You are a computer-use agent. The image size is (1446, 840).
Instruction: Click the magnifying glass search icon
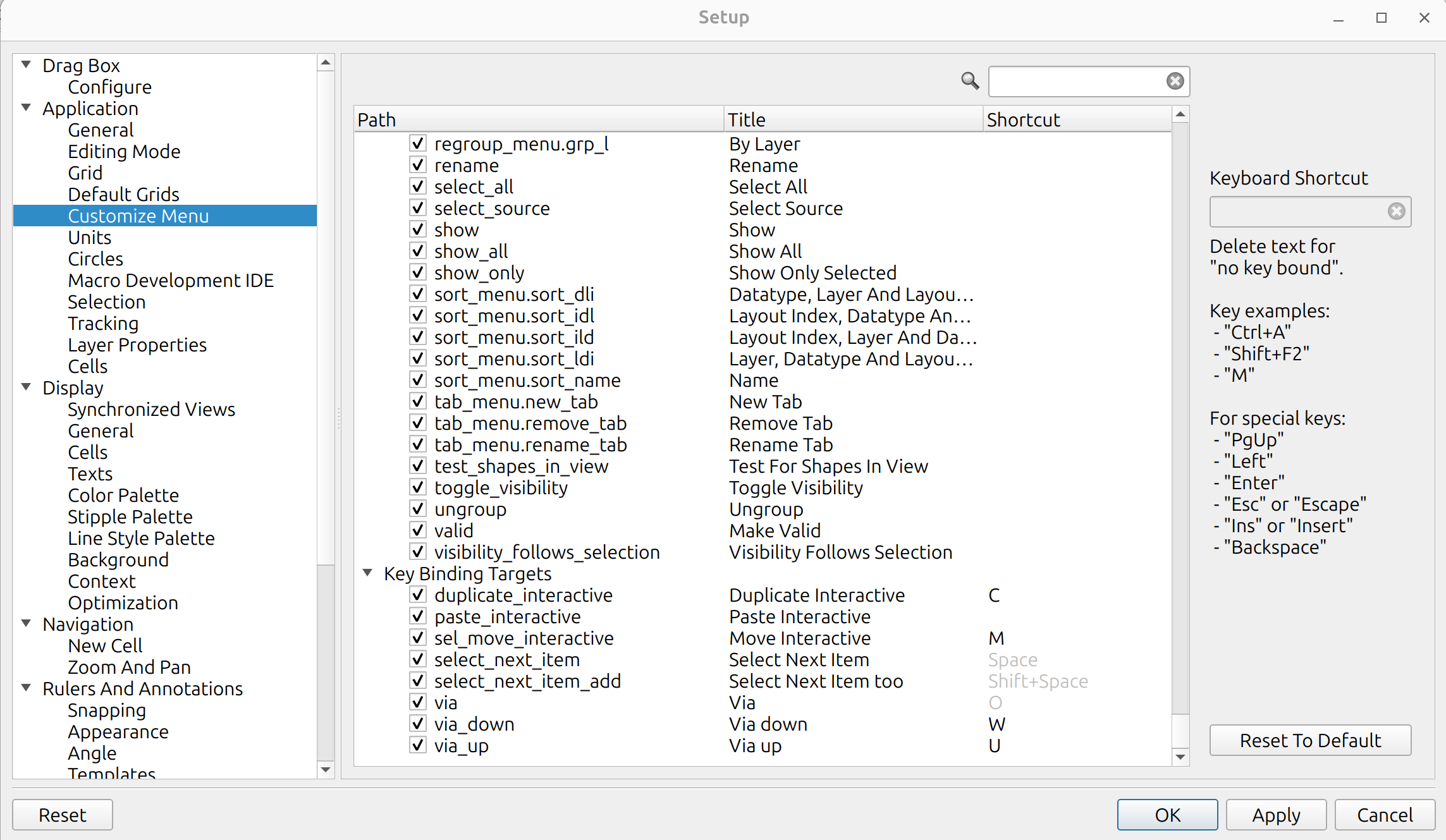coord(970,81)
